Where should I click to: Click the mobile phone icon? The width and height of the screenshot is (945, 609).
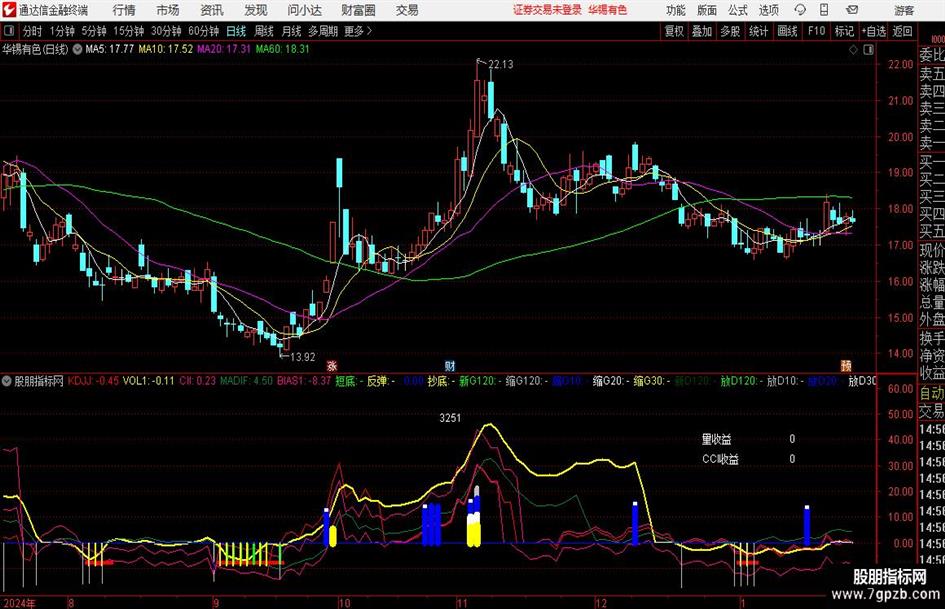coord(824,10)
